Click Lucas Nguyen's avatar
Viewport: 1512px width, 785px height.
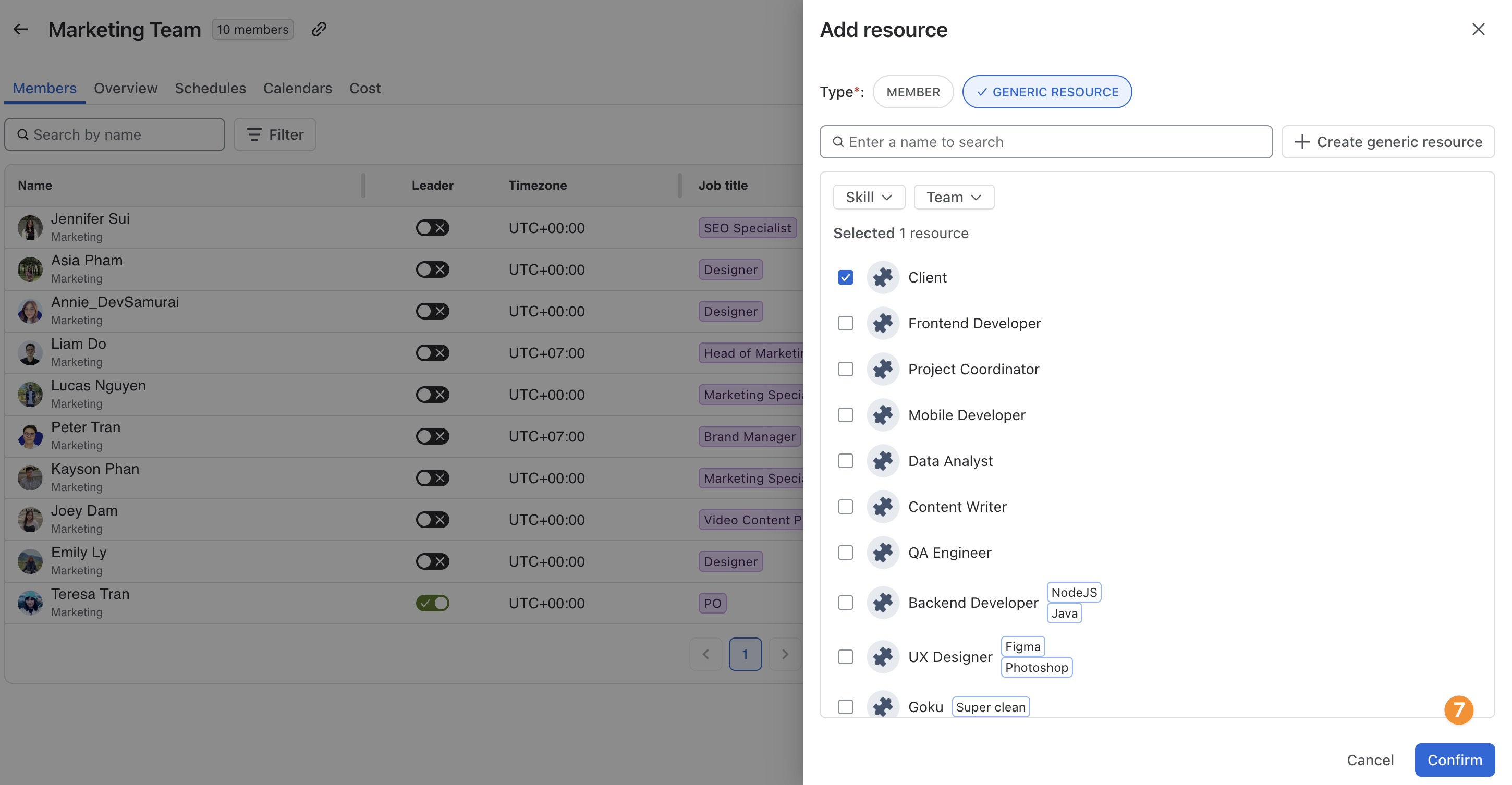tap(30, 394)
